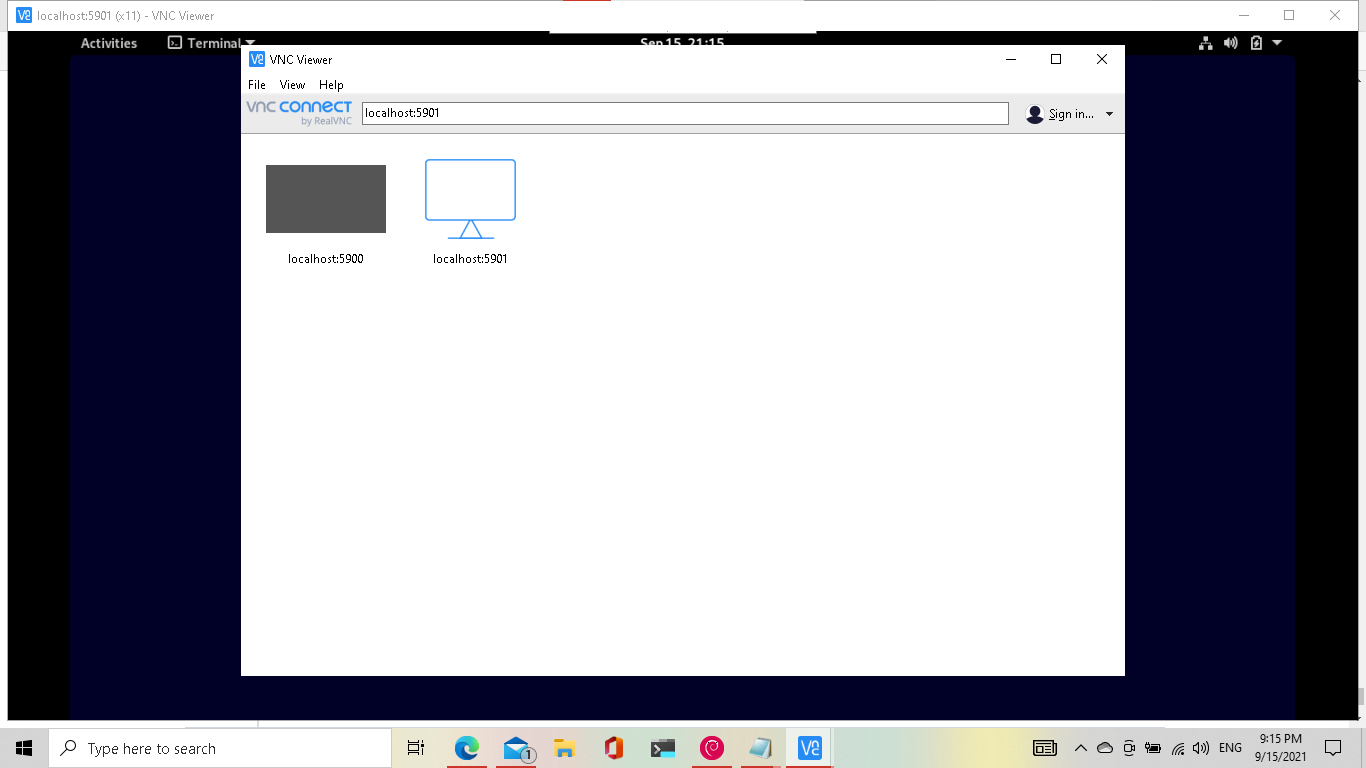Open Notepad from the taskbar
Screen dimensions: 1366x768
pyautogui.click(x=759, y=748)
